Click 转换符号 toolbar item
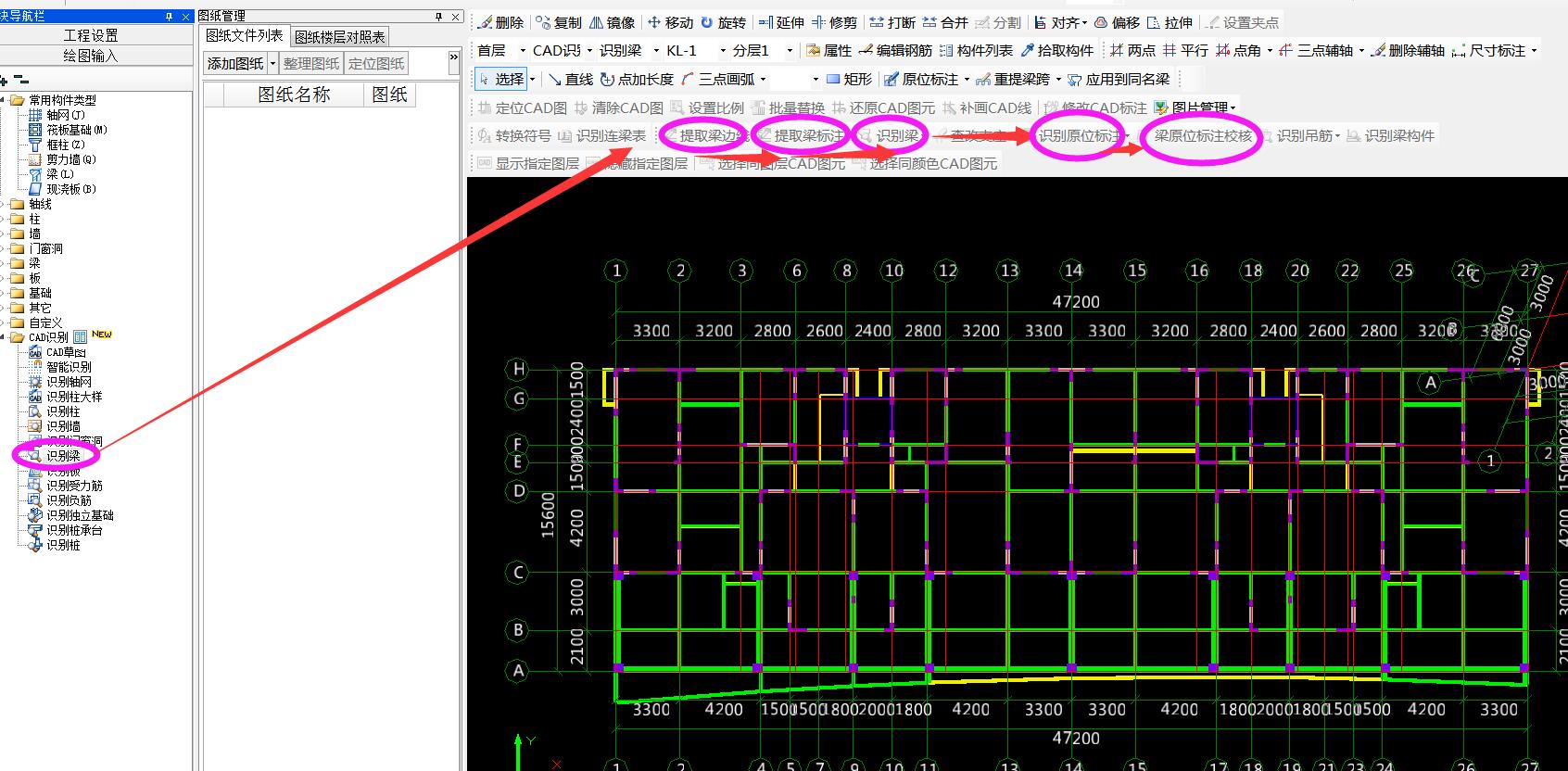The width and height of the screenshot is (1568, 771). pos(514,135)
